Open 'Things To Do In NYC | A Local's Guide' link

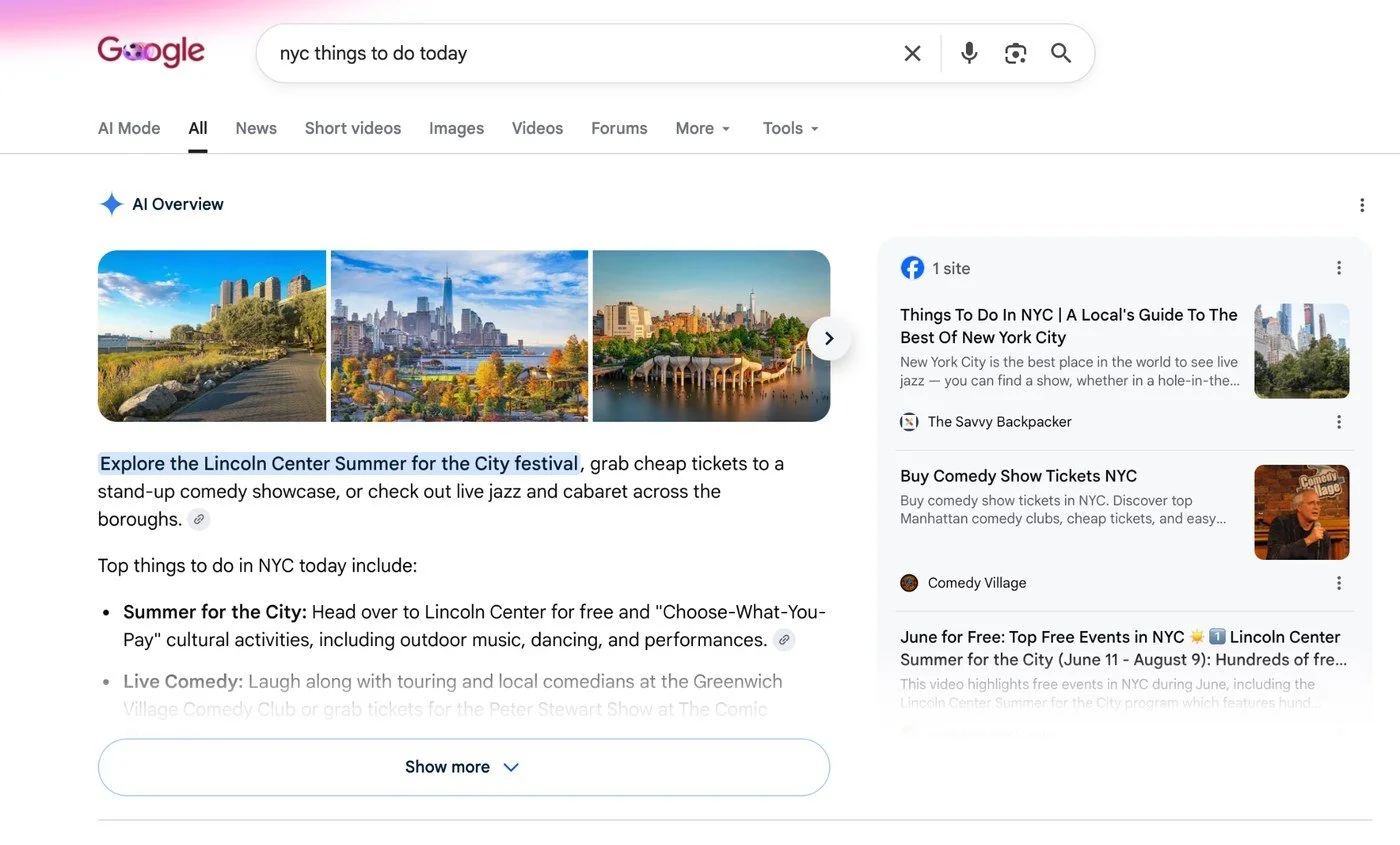point(1068,326)
